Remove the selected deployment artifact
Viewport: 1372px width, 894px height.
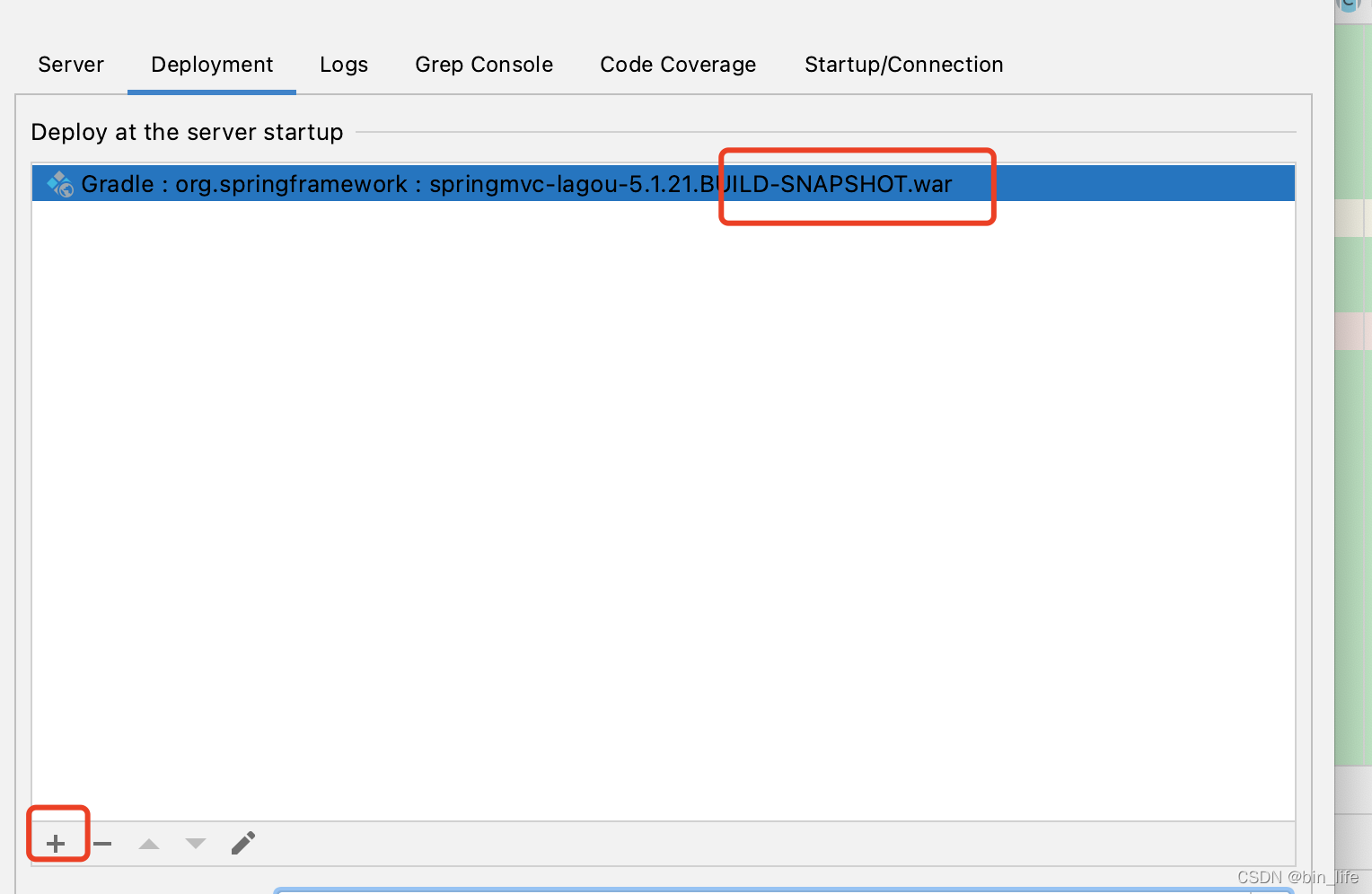[102, 844]
